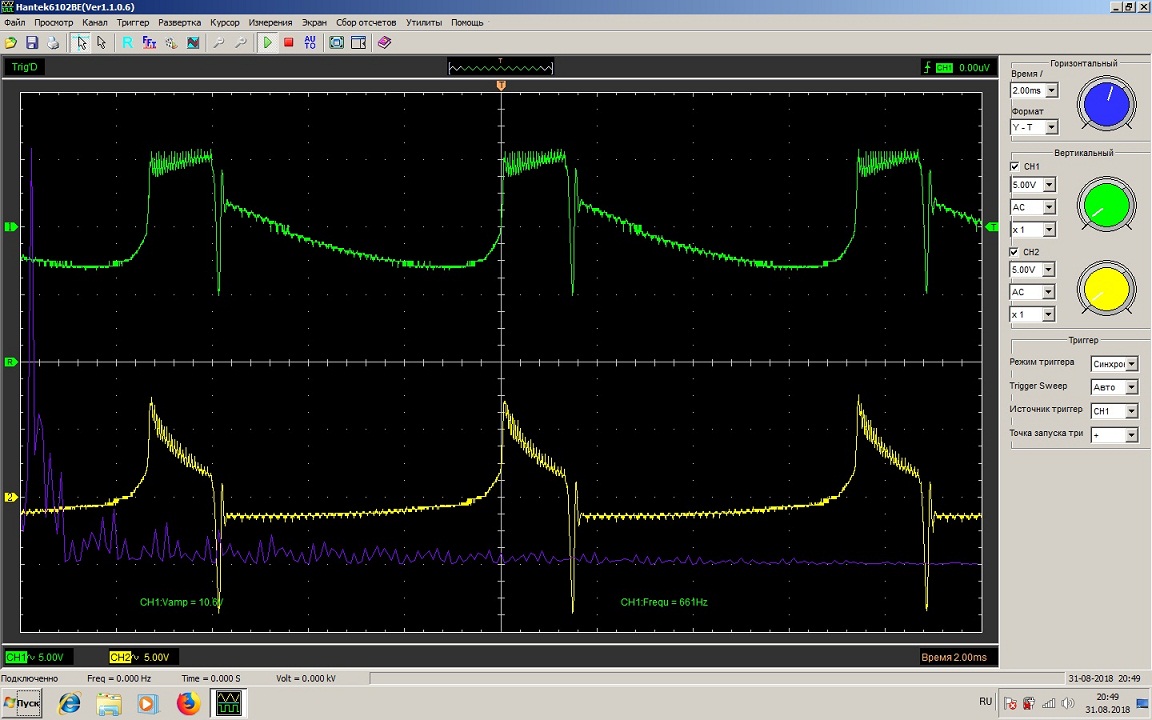Open the FFT math function icon
Image resolution: width=1152 pixels, height=720 pixels.
pos(149,43)
